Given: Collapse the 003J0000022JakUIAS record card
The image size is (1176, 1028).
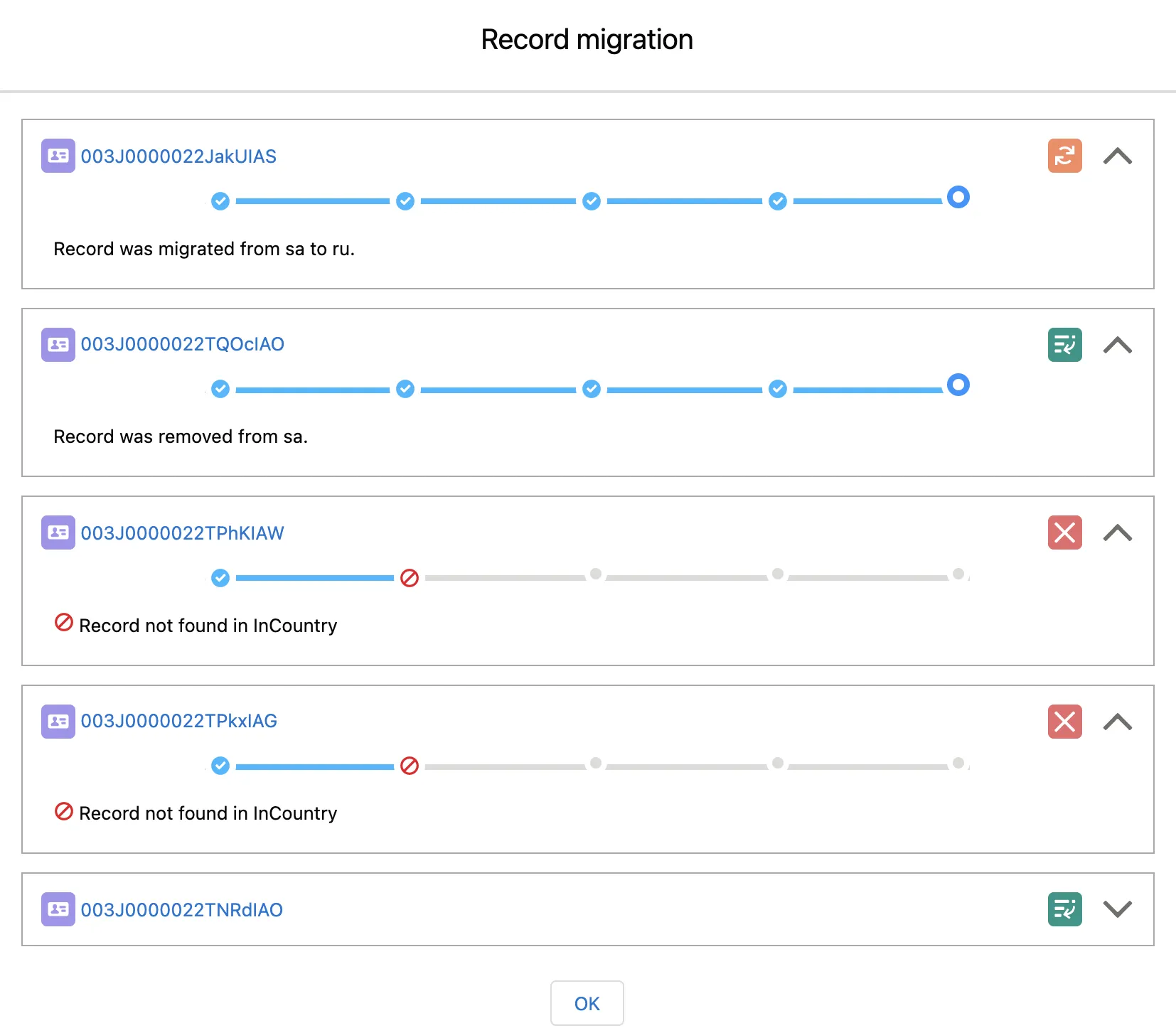Looking at the screenshot, I should click(1118, 156).
